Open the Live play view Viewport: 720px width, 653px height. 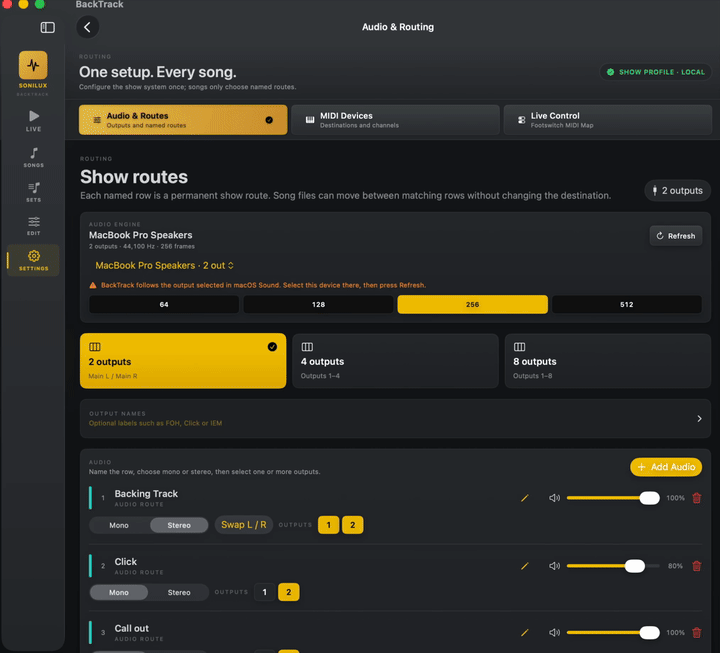click(x=34, y=121)
